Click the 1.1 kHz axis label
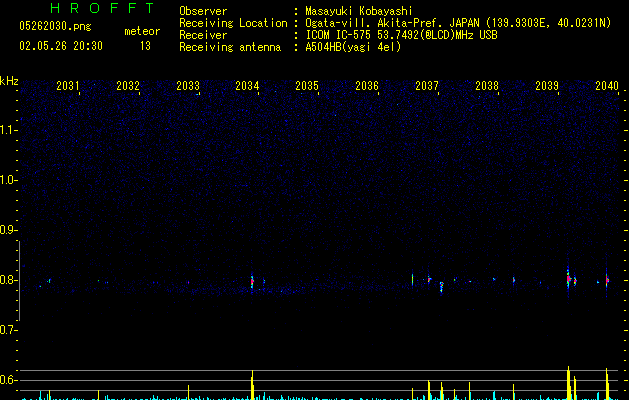The width and height of the screenshot is (629, 400). (7, 130)
